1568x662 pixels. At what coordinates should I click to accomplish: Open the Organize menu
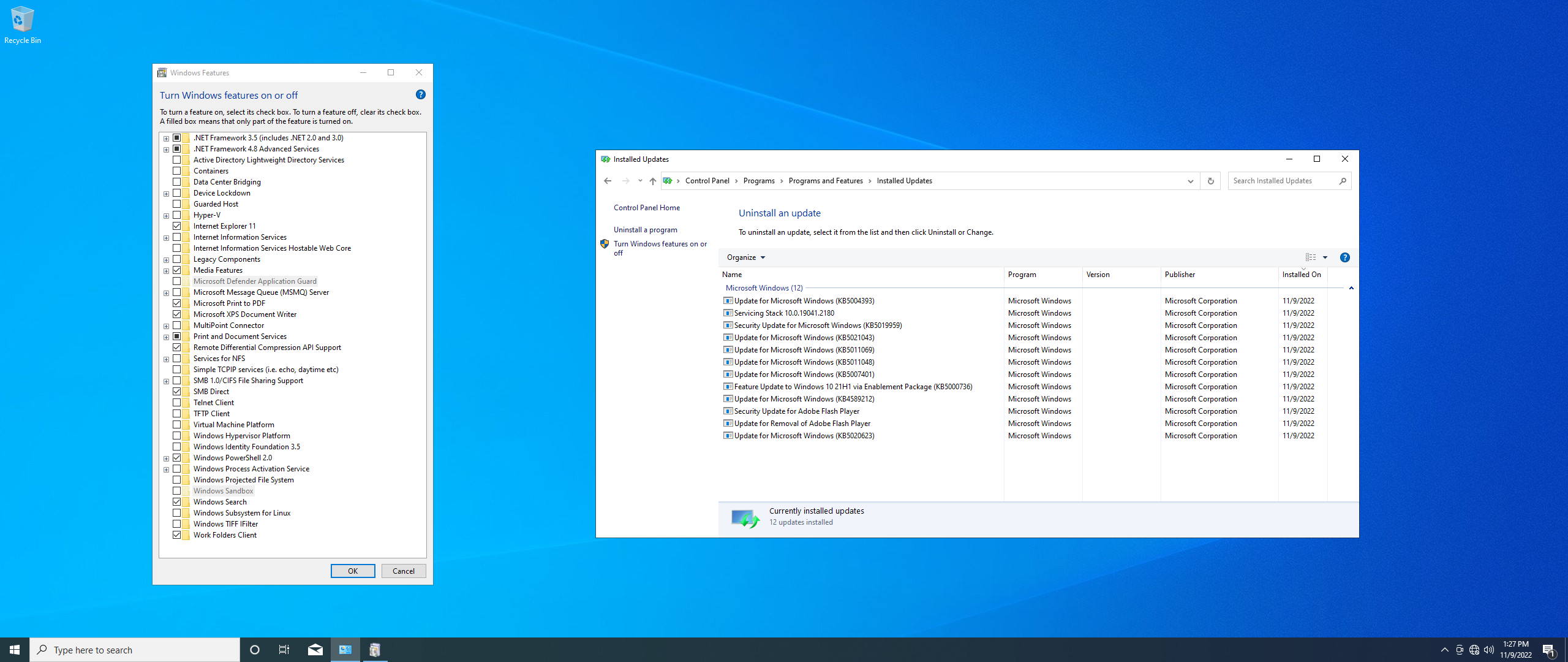click(745, 257)
